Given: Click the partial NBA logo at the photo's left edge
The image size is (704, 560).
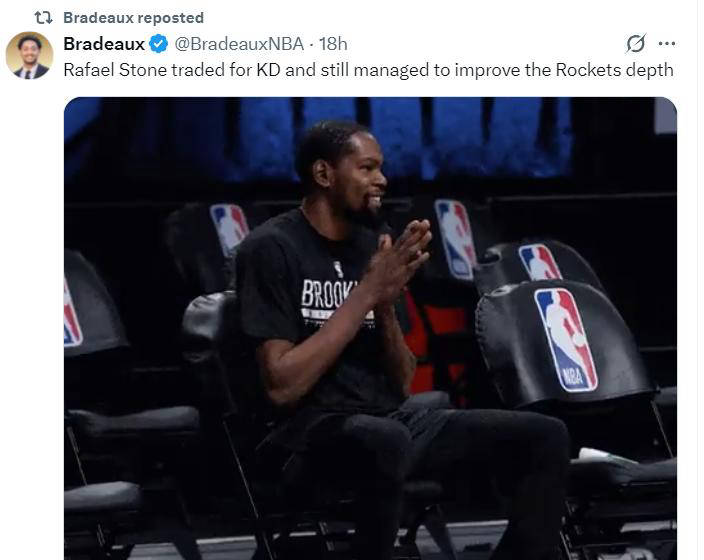Looking at the screenshot, I should coord(72,313).
